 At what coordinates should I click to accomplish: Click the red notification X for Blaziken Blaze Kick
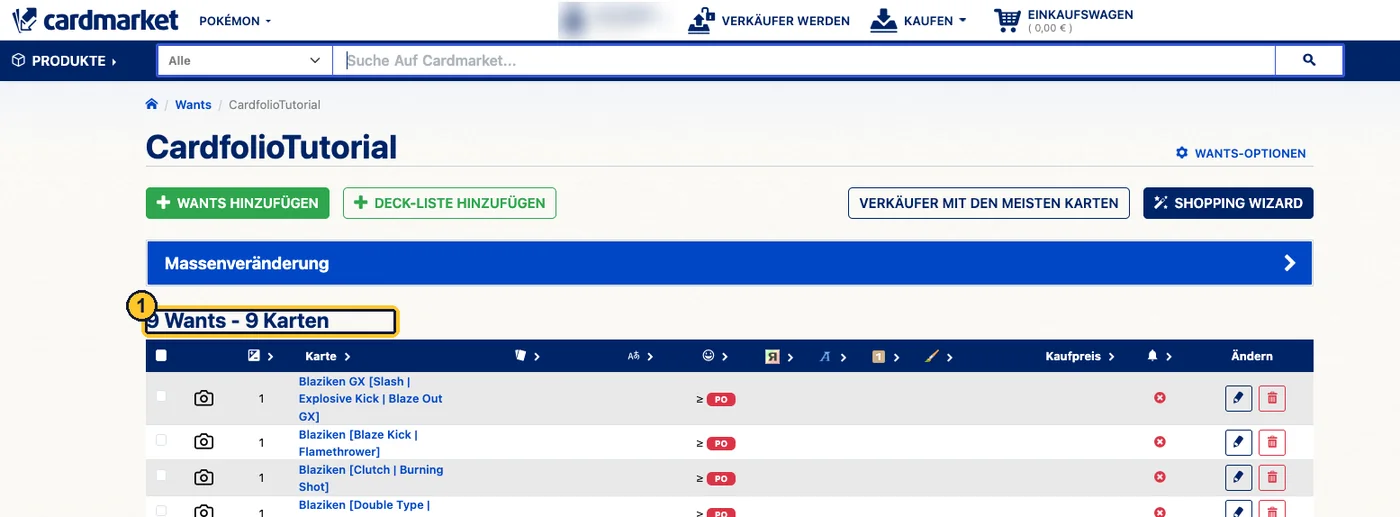tap(1160, 442)
